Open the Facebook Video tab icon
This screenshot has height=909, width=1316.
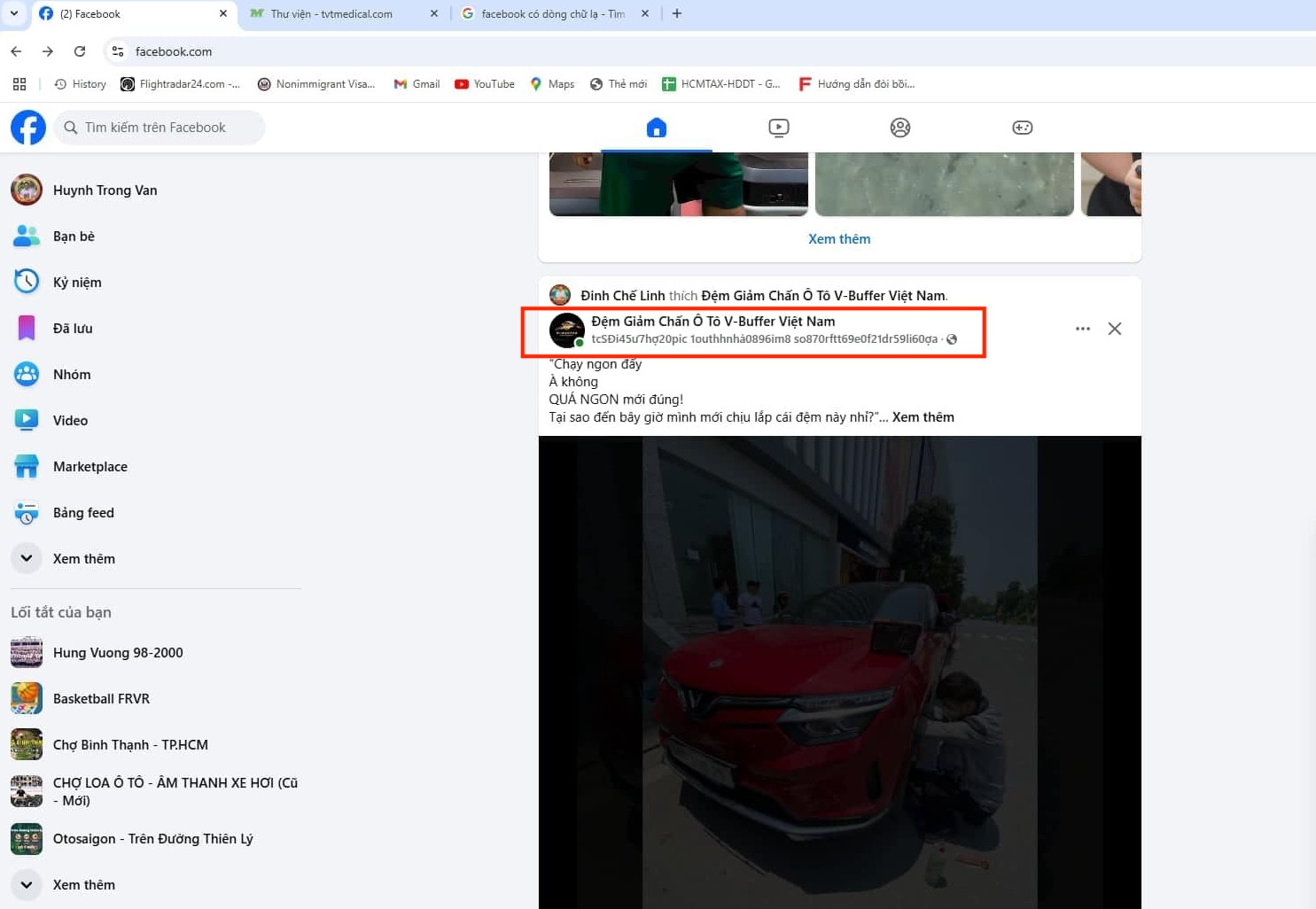coord(778,128)
